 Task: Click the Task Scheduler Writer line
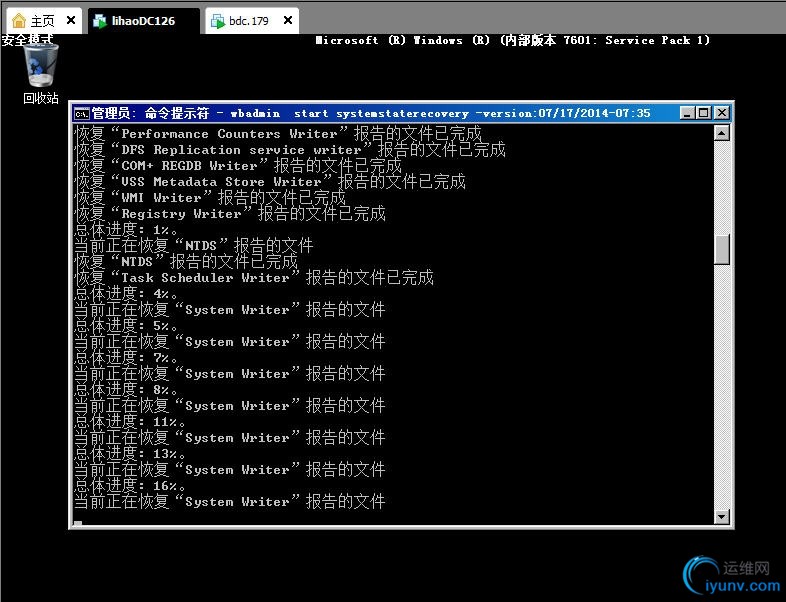coord(254,278)
